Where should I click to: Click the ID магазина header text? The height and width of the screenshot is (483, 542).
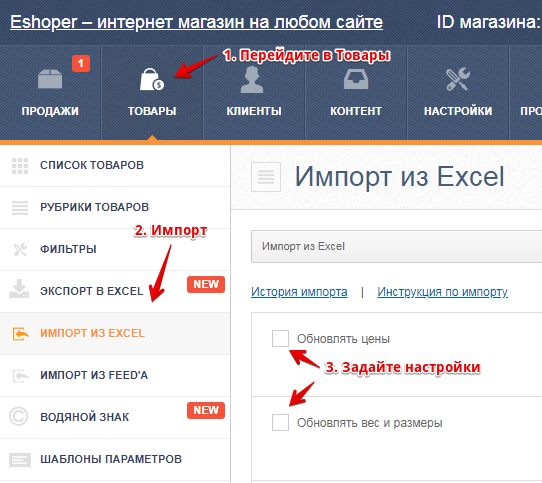coord(489,22)
